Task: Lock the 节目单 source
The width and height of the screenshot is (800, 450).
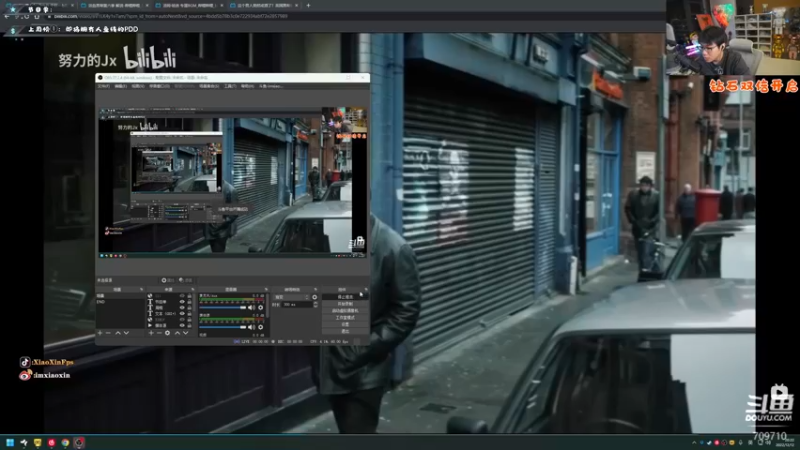Action: [x=189, y=302]
